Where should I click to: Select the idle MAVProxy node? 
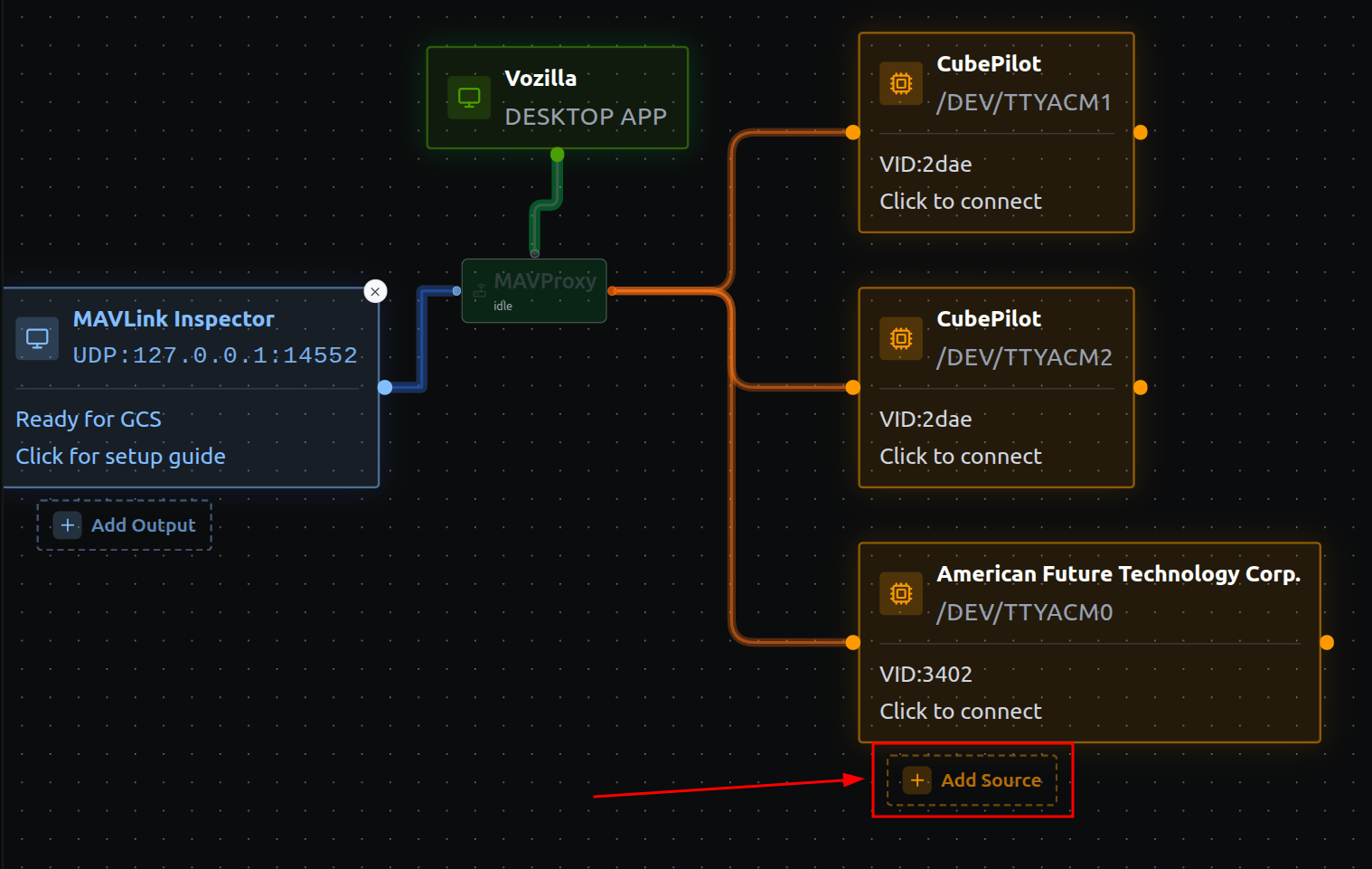[542, 292]
